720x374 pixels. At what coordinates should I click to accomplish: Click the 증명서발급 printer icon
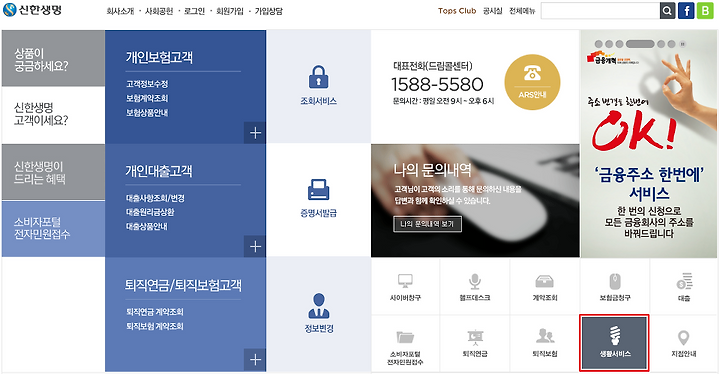tap(318, 190)
